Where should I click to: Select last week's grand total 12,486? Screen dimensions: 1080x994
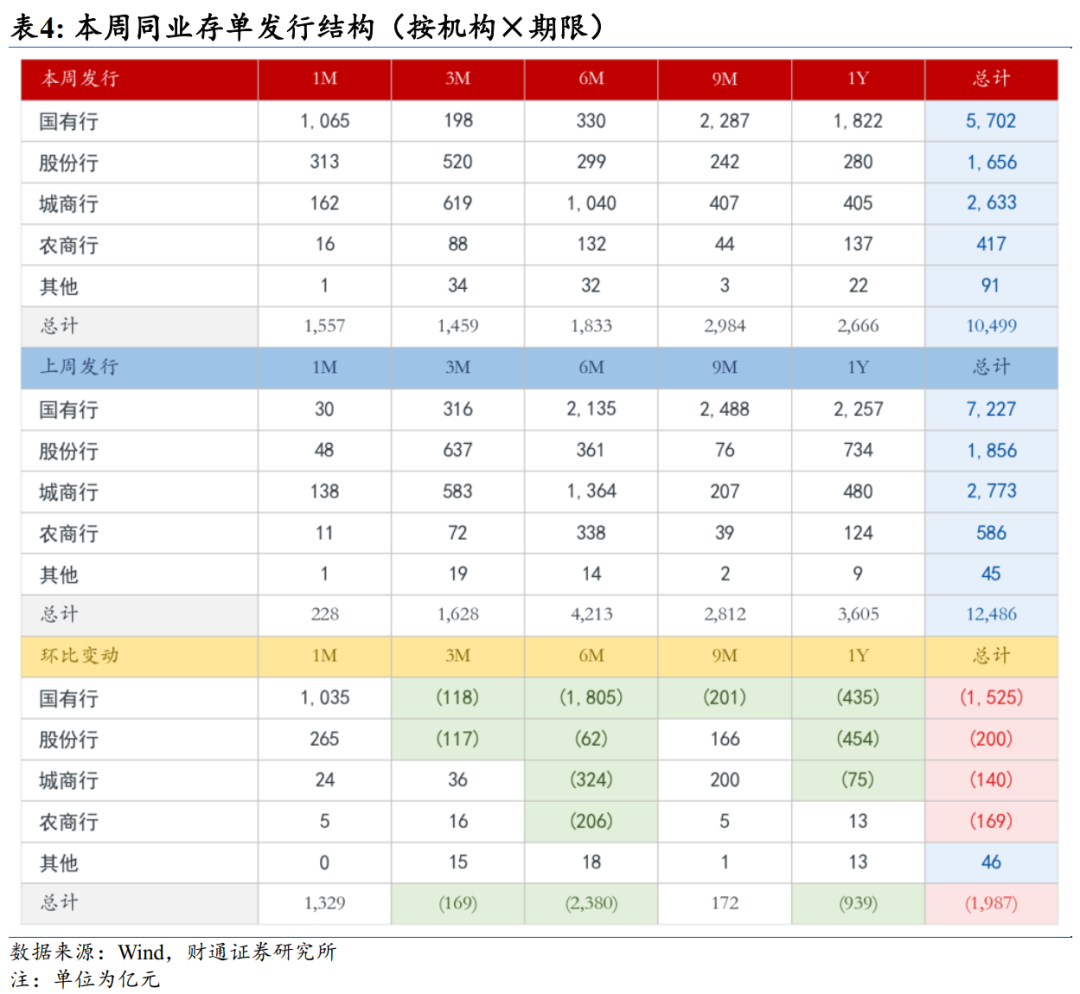[990, 614]
